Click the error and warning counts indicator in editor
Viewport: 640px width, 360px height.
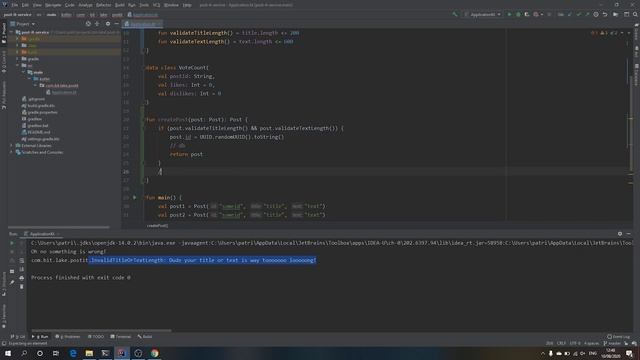605,33
